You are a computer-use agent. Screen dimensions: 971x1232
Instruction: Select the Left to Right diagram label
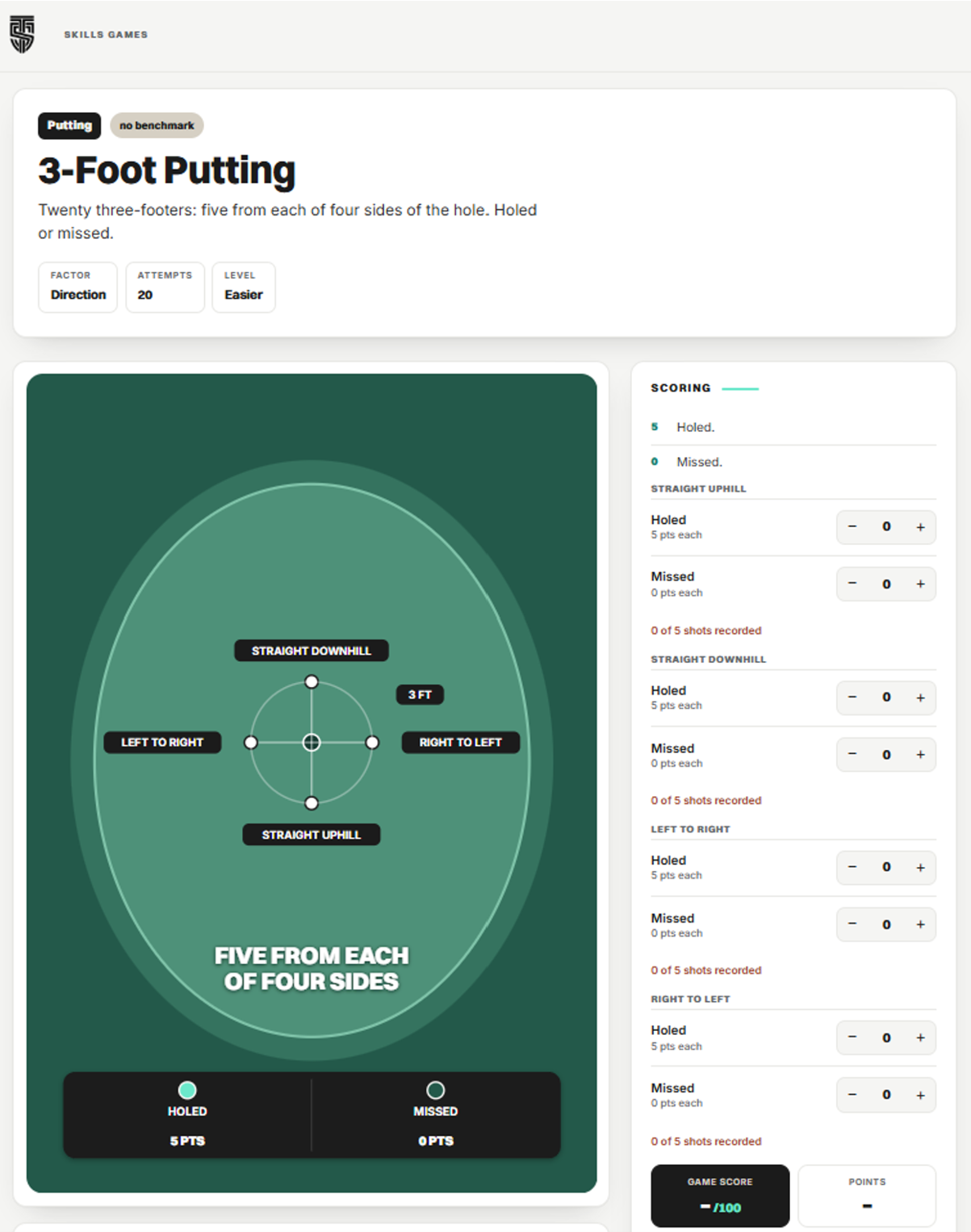coord(162,742)
